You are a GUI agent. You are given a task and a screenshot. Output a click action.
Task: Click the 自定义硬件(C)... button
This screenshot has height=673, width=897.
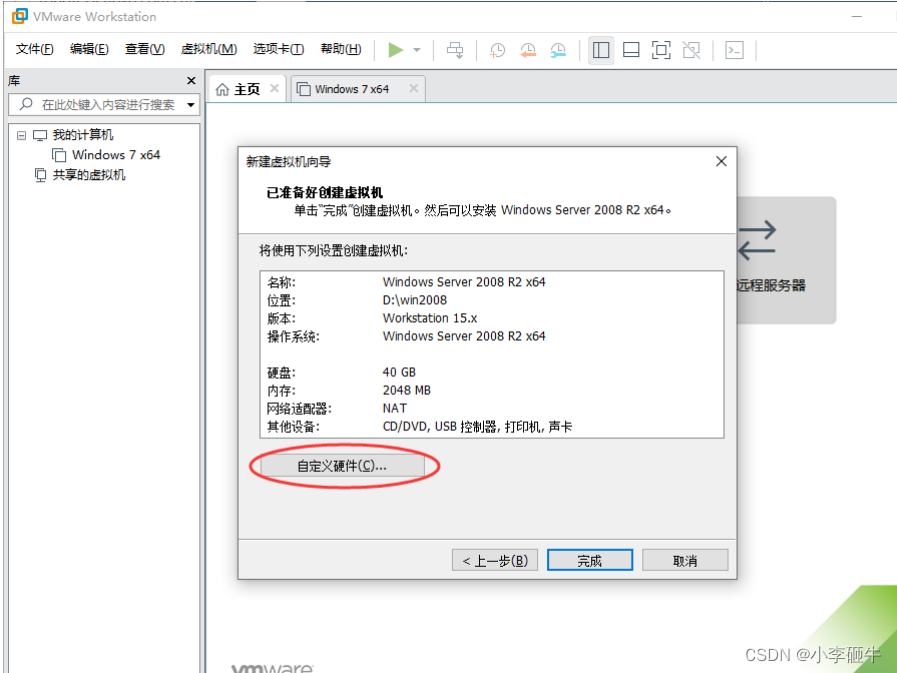(x=342, y=466)
